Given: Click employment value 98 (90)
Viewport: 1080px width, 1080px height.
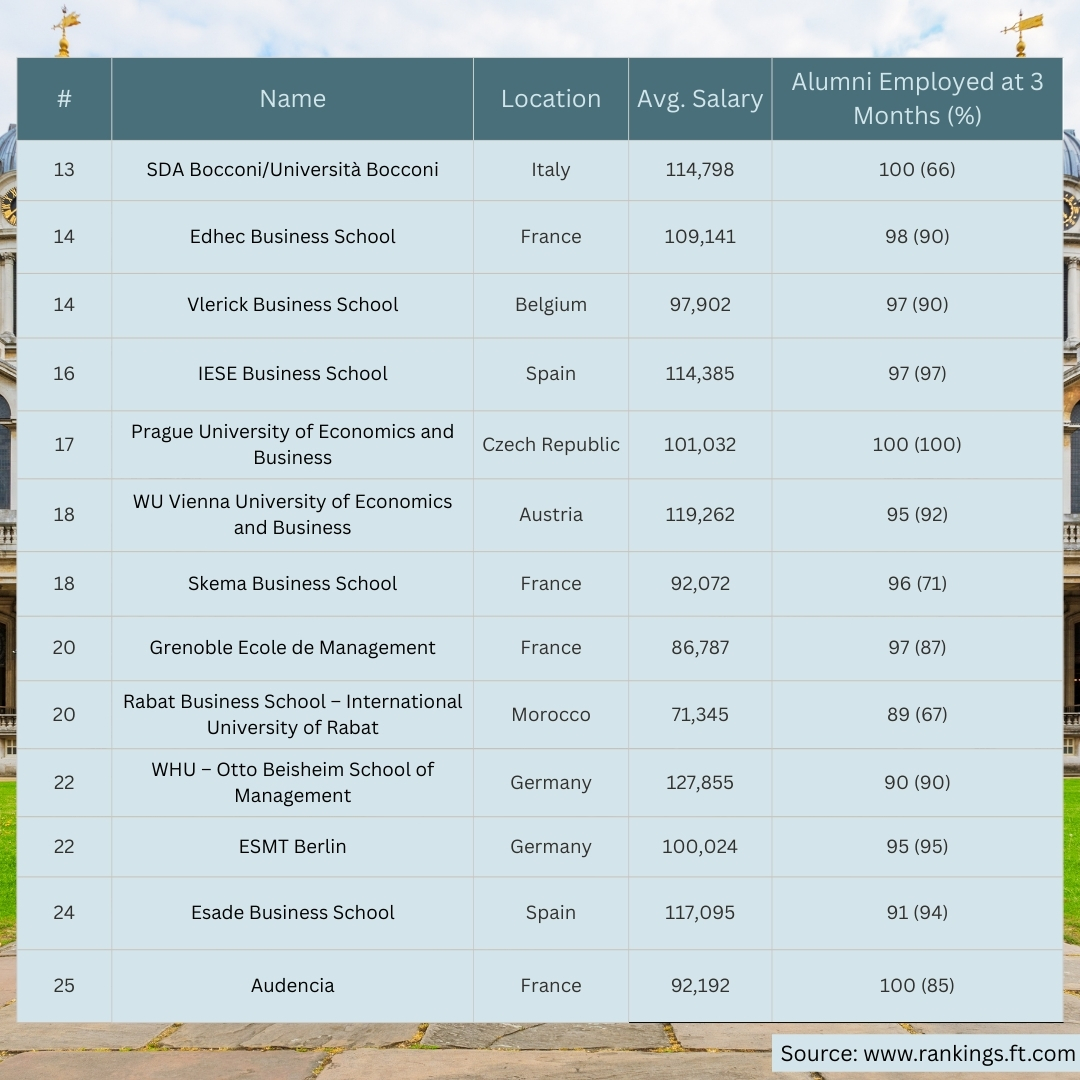Looking at the screenshot, I should 917,237.
